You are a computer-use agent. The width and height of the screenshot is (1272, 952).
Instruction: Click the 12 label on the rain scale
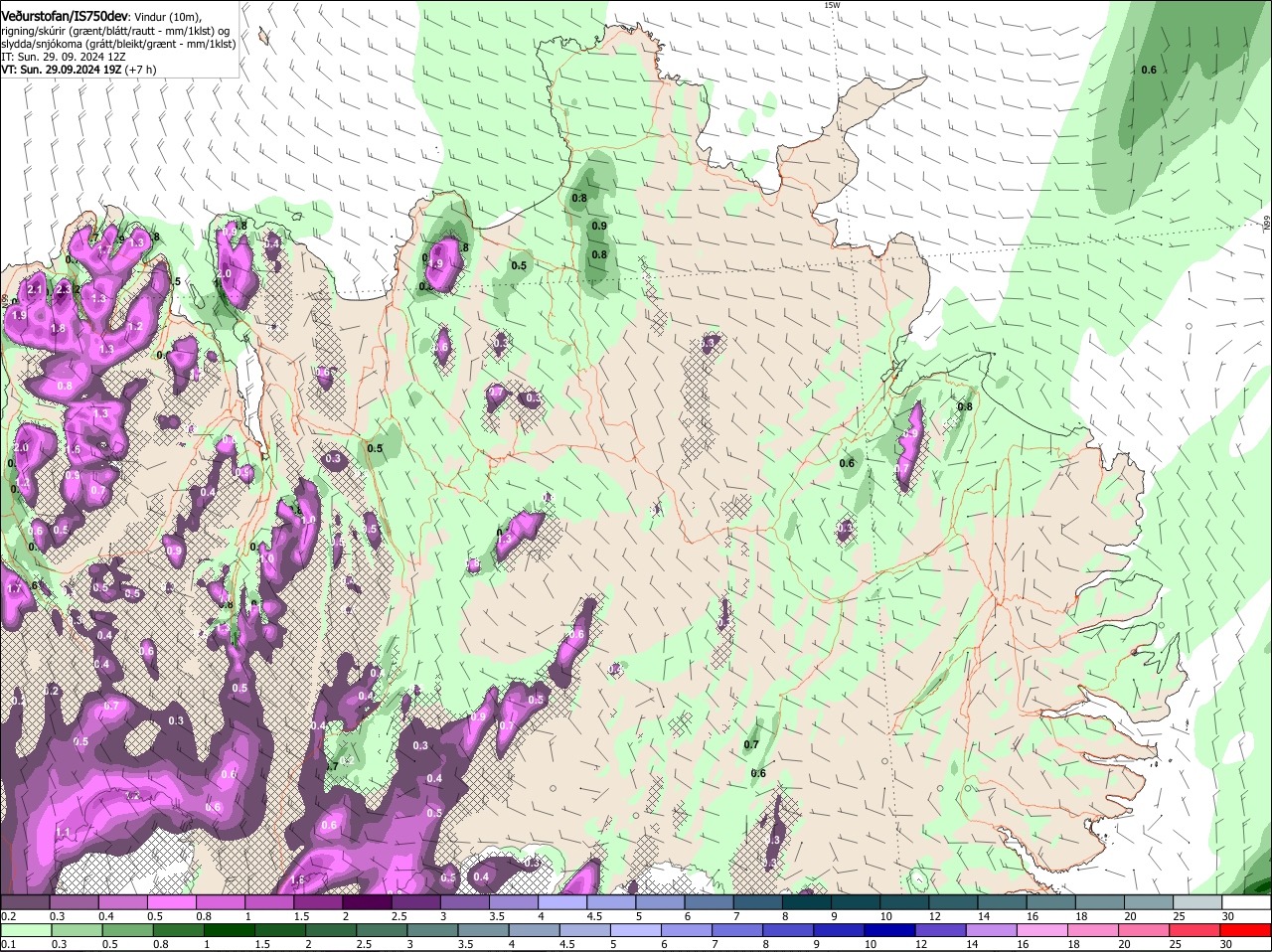coord(921,944)
